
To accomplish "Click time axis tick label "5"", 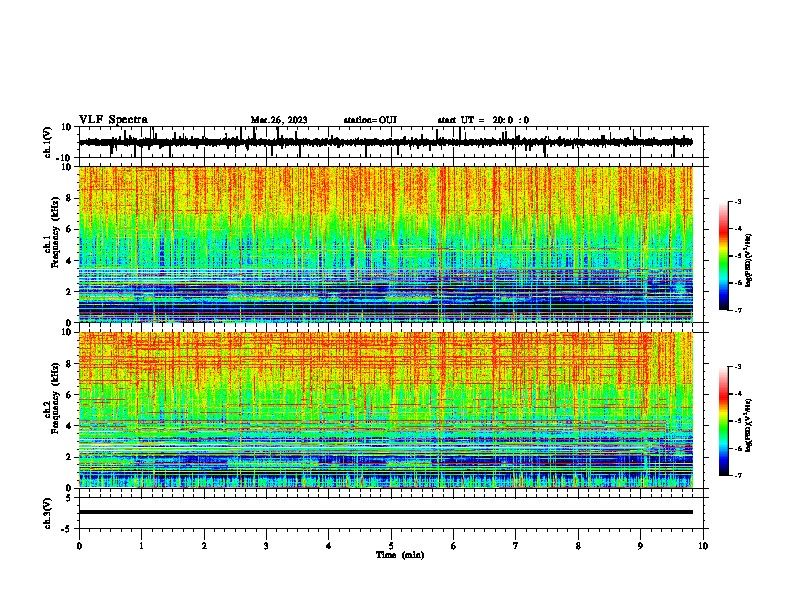I will [x=391, y=546].
